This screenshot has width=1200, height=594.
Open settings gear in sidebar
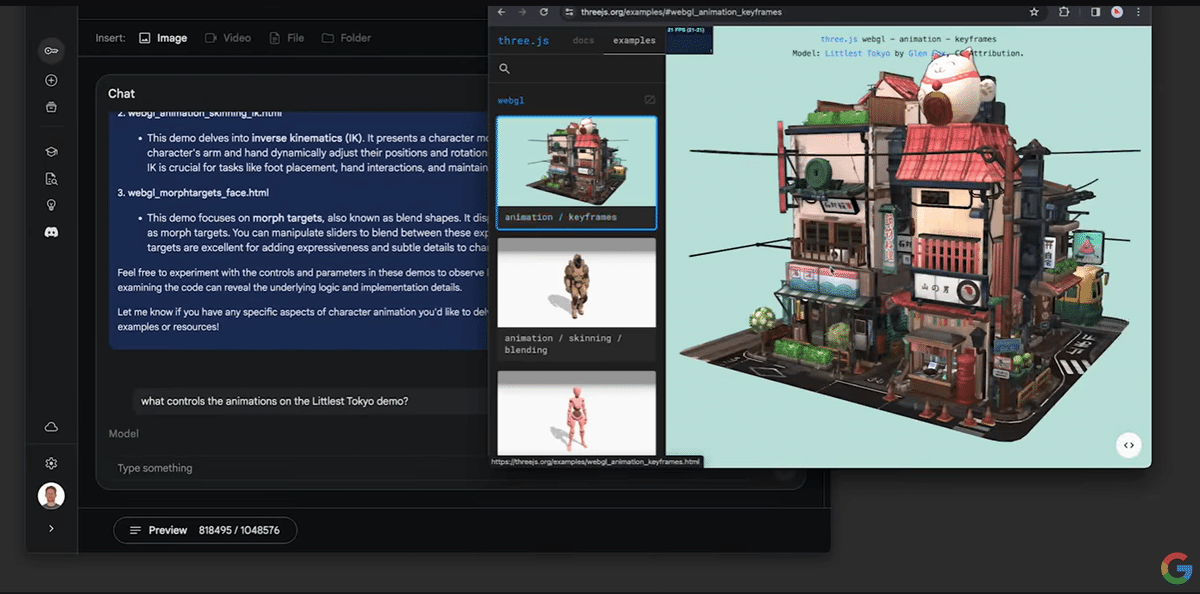tap(51, 463)
